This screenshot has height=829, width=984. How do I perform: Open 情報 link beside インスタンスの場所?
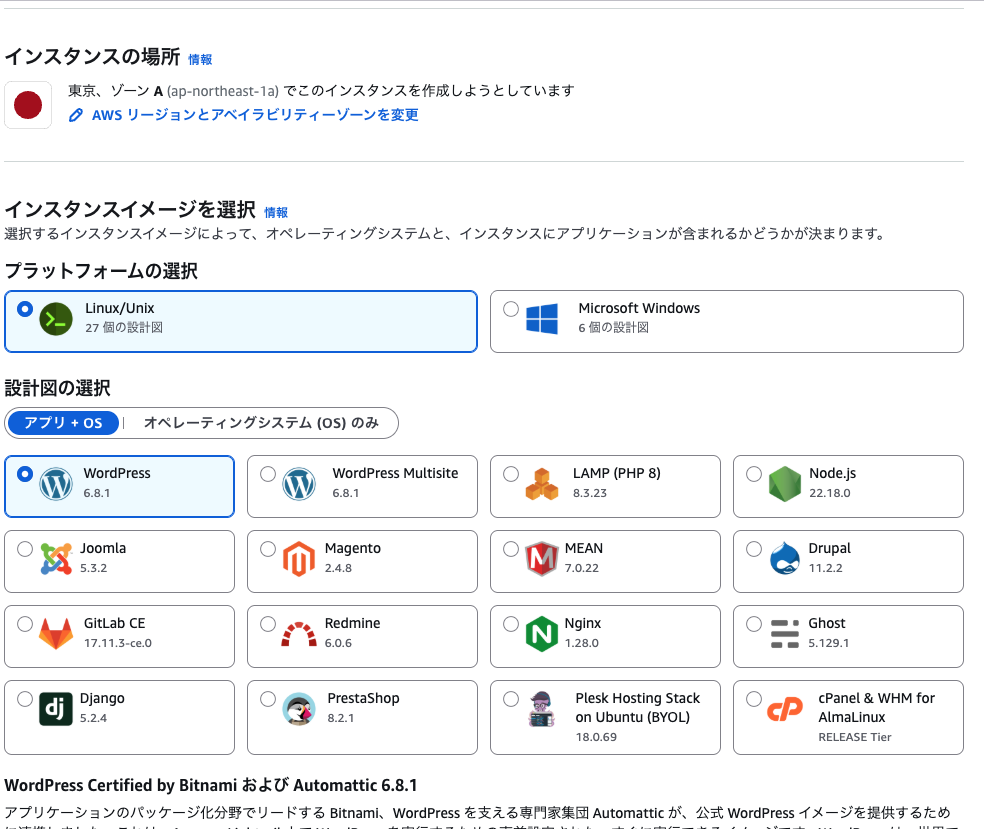click(200, 60)
